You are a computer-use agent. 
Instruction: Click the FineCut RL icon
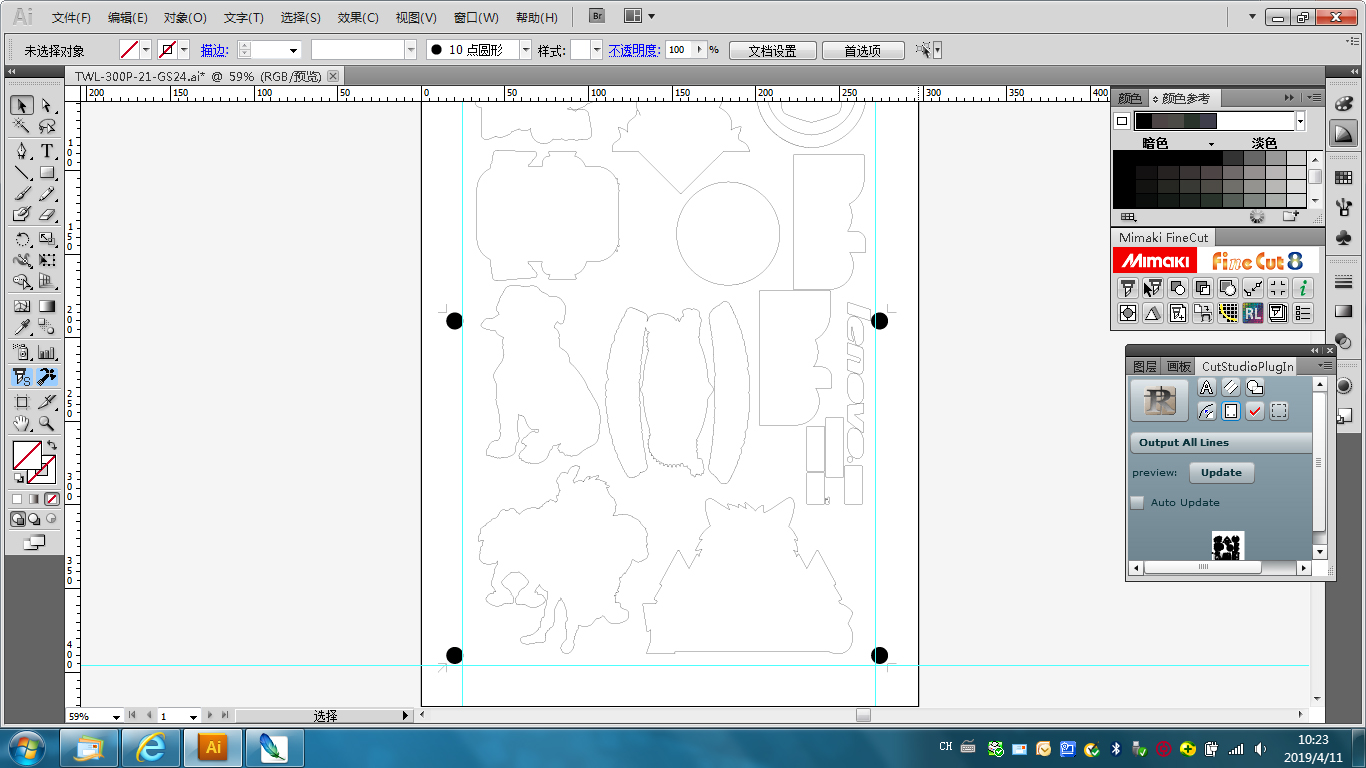[1253, 313]
